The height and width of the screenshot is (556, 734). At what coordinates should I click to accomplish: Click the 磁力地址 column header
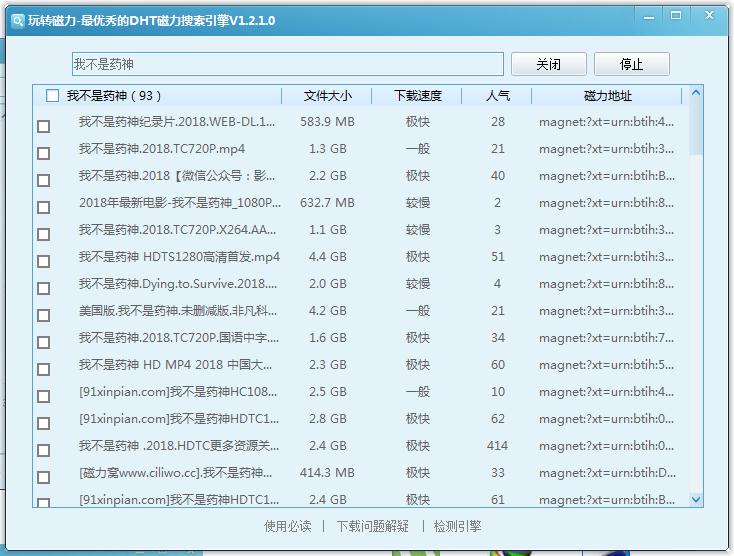coord(607,96)
